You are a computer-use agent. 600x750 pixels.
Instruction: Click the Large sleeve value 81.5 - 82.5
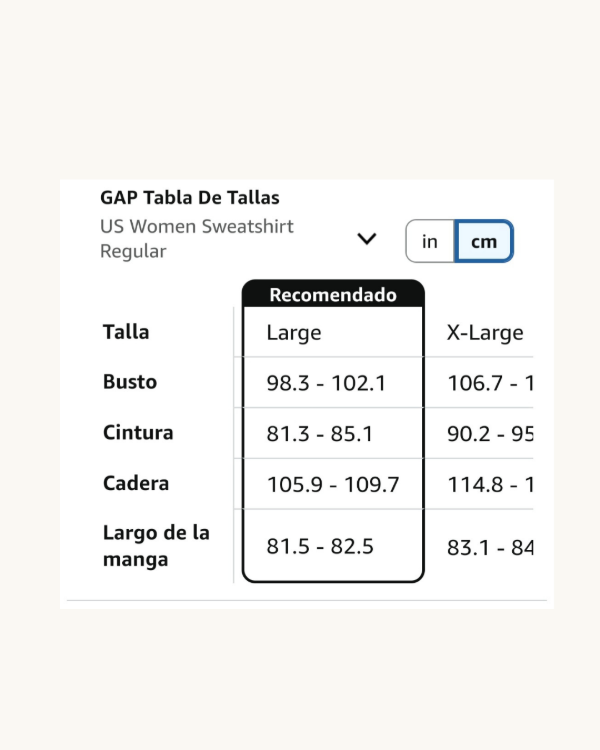coord(320,547)
